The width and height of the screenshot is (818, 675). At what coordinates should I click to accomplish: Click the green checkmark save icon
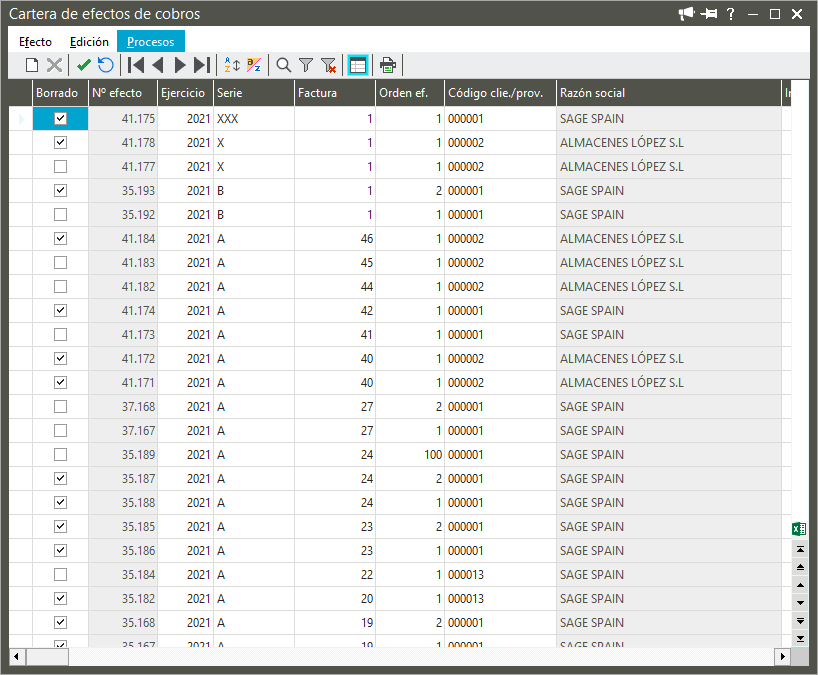pos(84,65)
